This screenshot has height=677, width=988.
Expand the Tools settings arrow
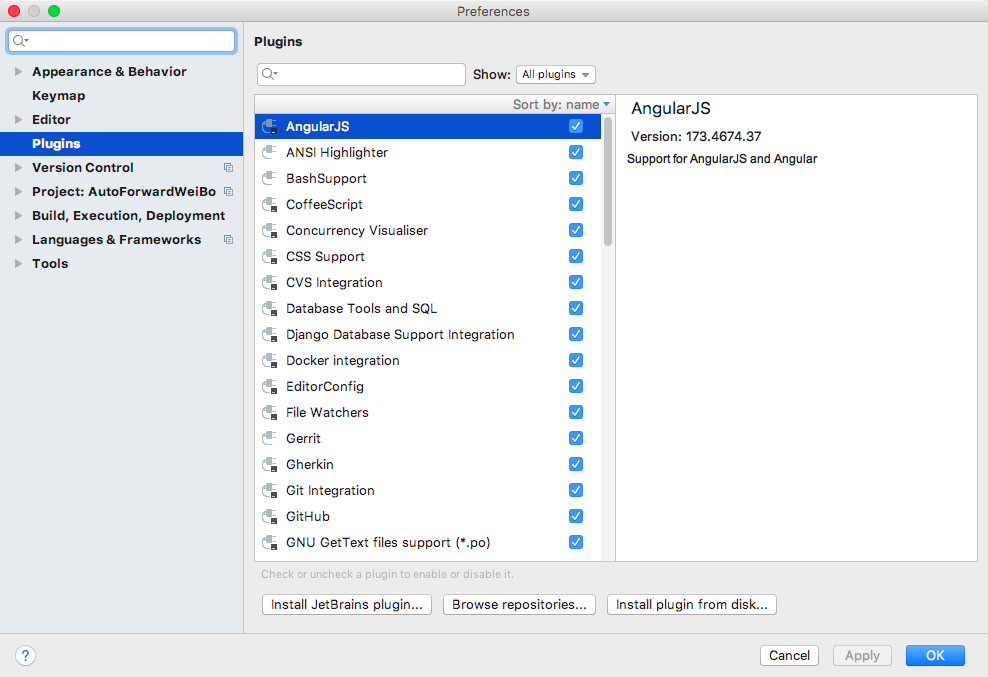click(x=18, y=263)
